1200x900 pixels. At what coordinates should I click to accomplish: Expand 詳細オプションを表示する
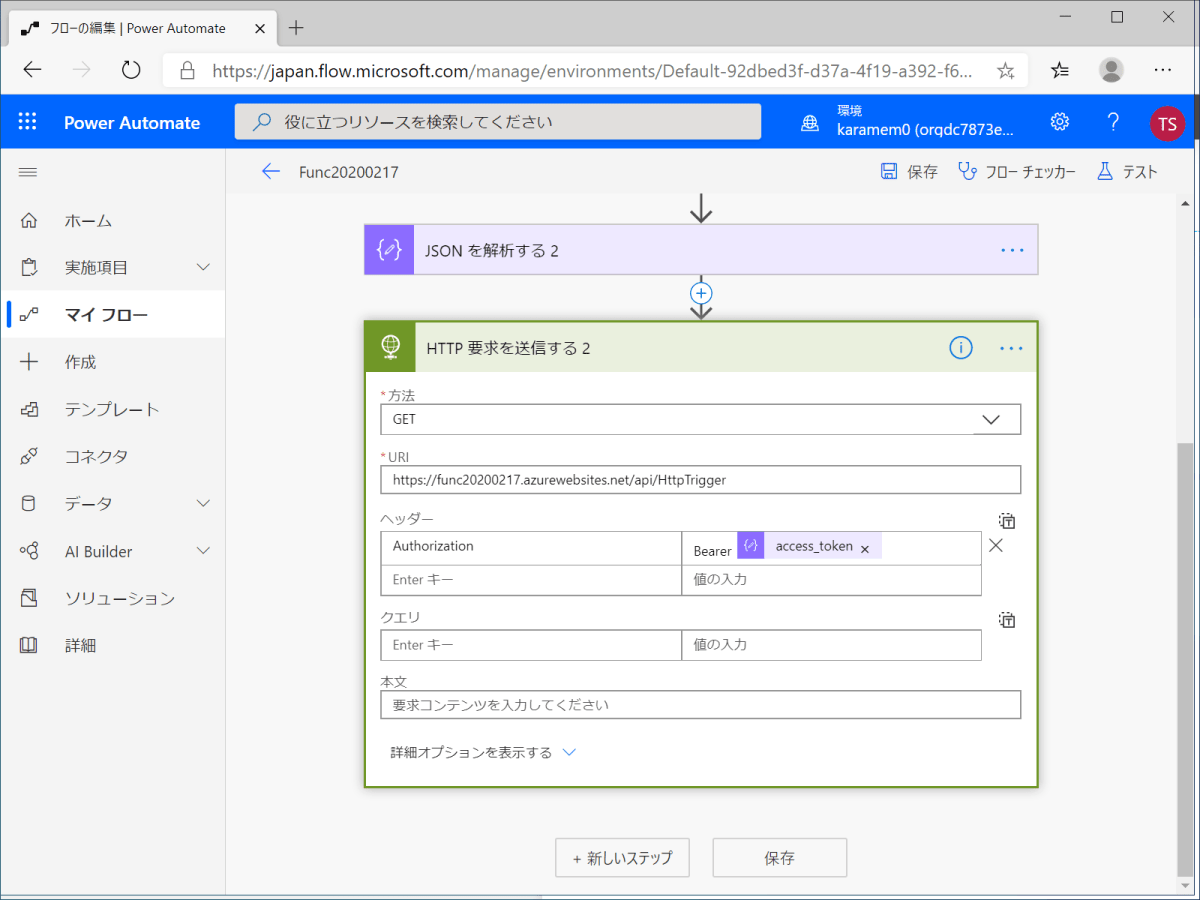[x=483, y=752]
